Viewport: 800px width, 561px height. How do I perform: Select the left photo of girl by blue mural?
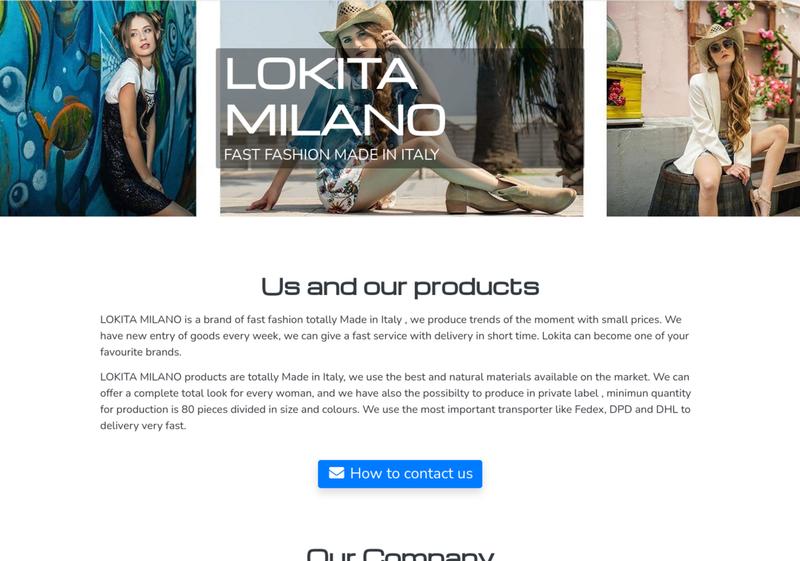tap(98, 108)
